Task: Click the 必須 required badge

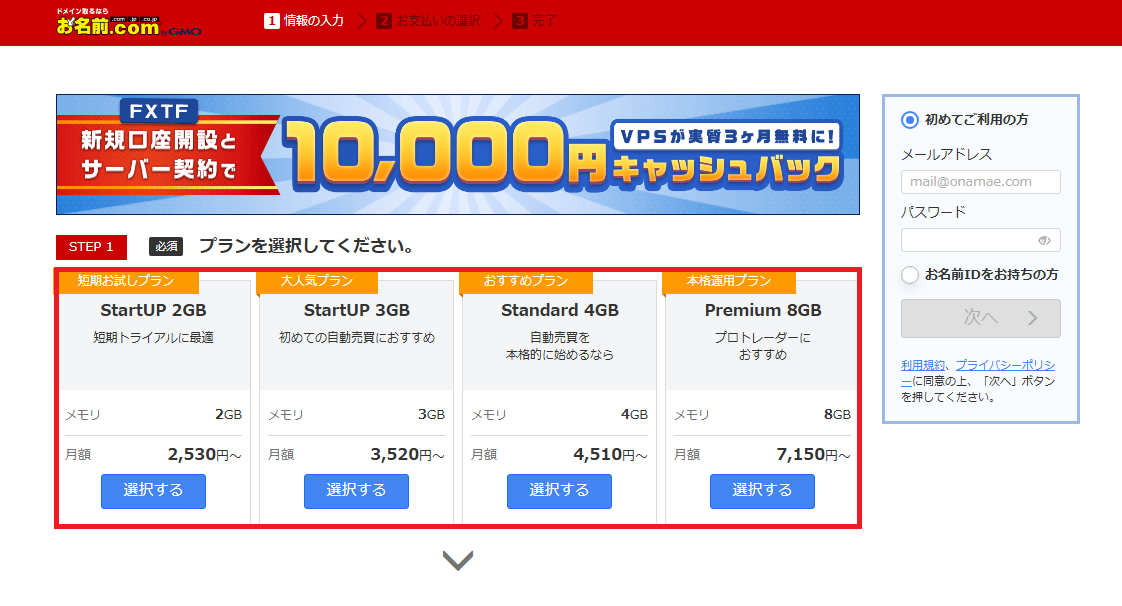Action: 166,247
